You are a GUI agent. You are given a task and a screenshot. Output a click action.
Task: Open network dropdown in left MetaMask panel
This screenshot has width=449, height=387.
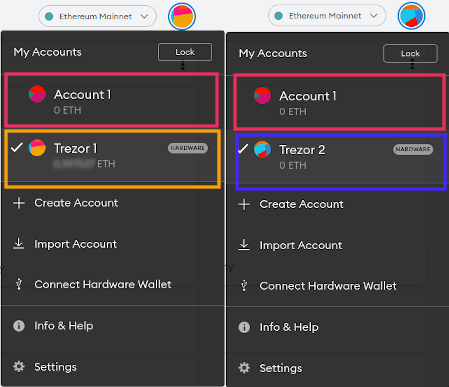click(x=97, y=16)
